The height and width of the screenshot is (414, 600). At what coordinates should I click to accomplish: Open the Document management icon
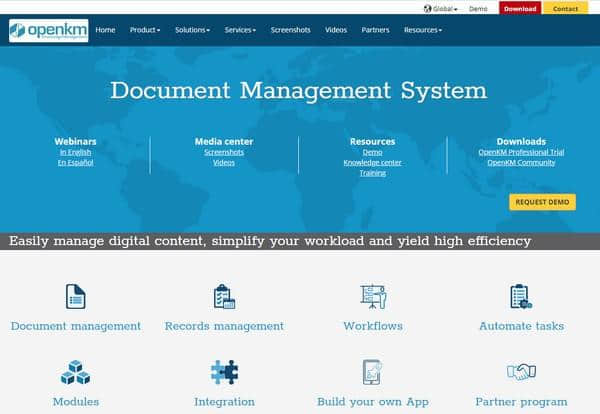[x=75, y=296]
